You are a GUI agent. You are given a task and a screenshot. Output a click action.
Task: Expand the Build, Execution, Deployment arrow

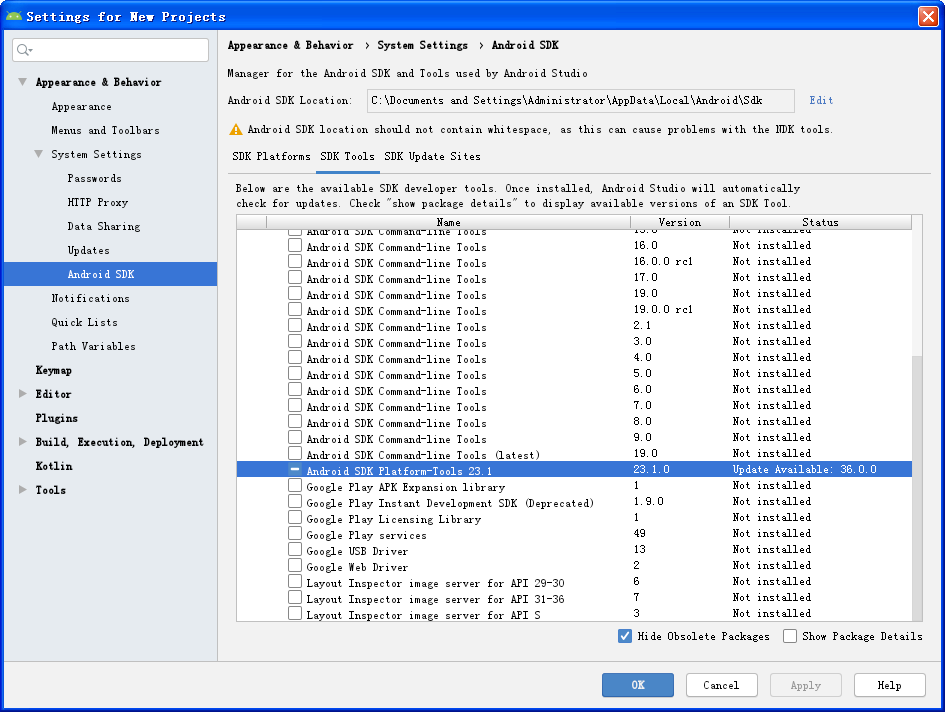[23, 442]
